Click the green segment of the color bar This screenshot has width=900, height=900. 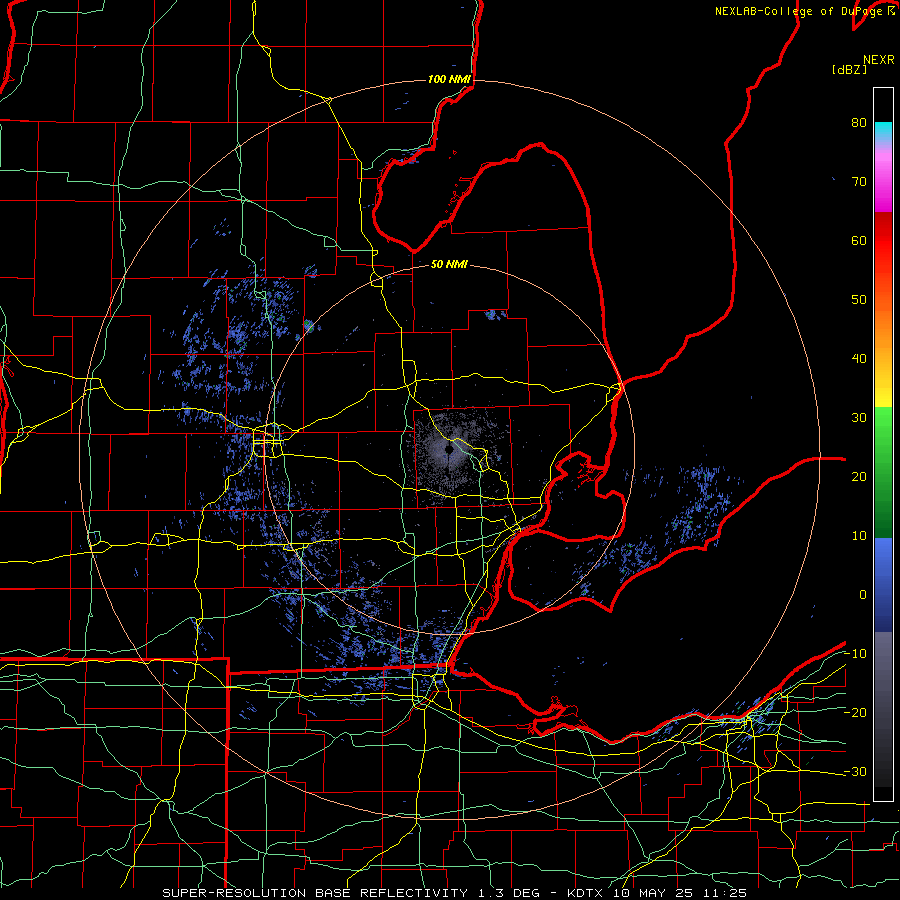click(883, 472)
